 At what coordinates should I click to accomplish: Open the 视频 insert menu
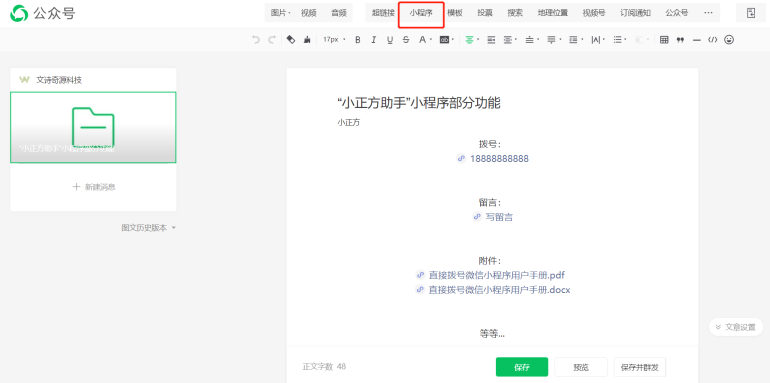tap(308, 13)
